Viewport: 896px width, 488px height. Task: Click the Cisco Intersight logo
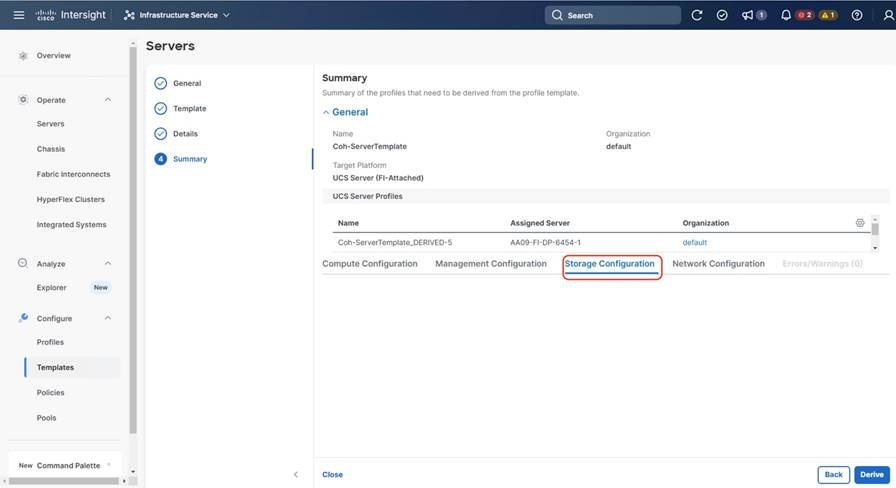click(70, 15)
